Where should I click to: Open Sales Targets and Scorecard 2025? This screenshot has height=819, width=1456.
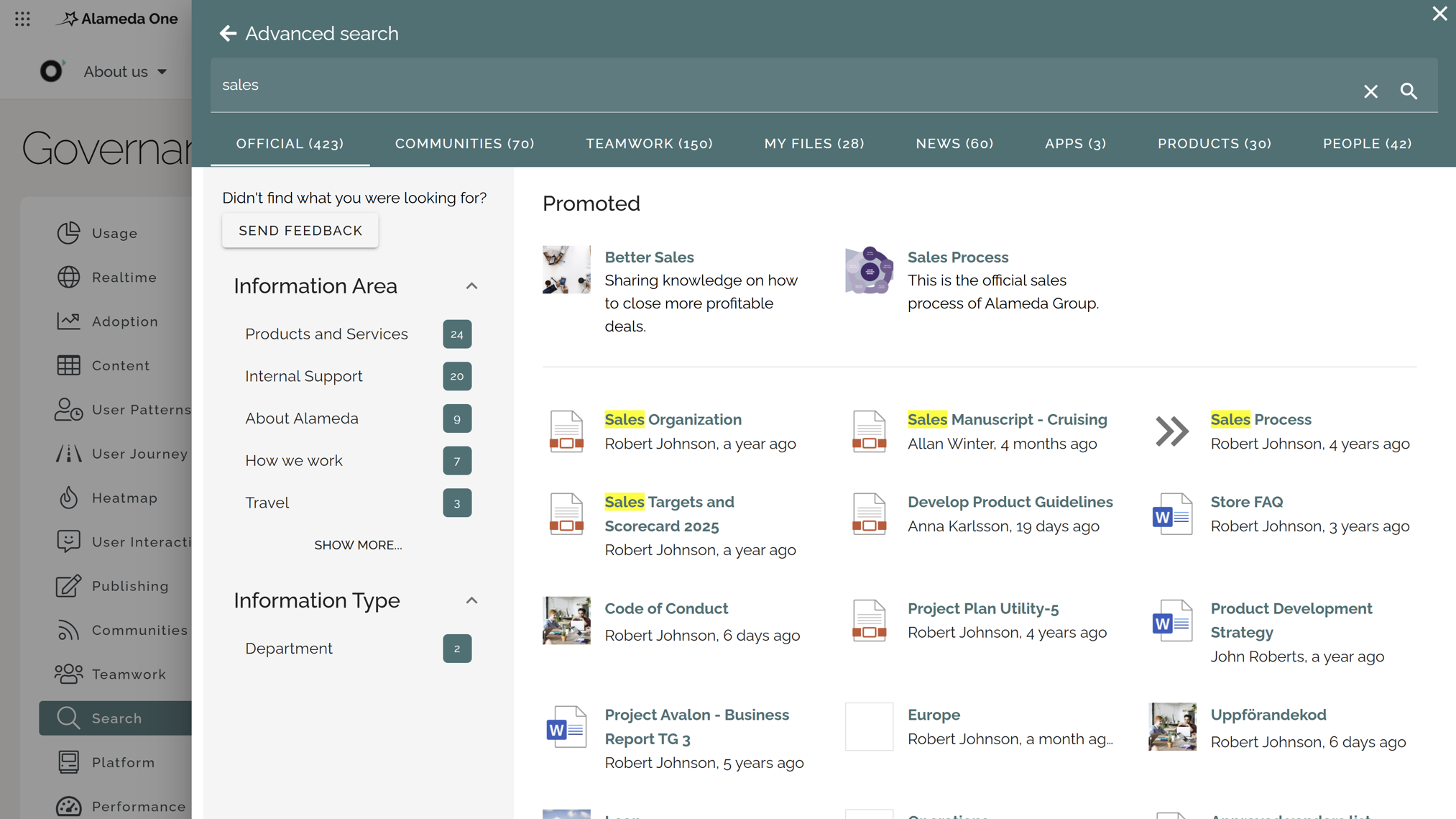[x=669, y=513]
